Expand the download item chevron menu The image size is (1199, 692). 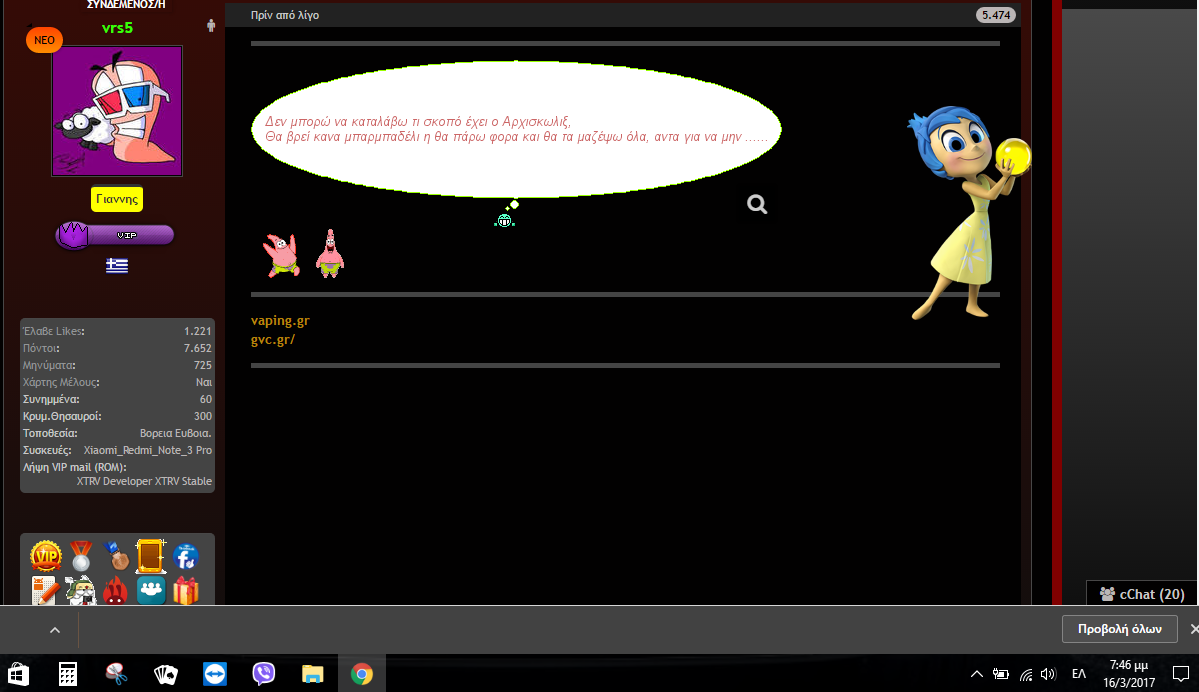point(55,630)
